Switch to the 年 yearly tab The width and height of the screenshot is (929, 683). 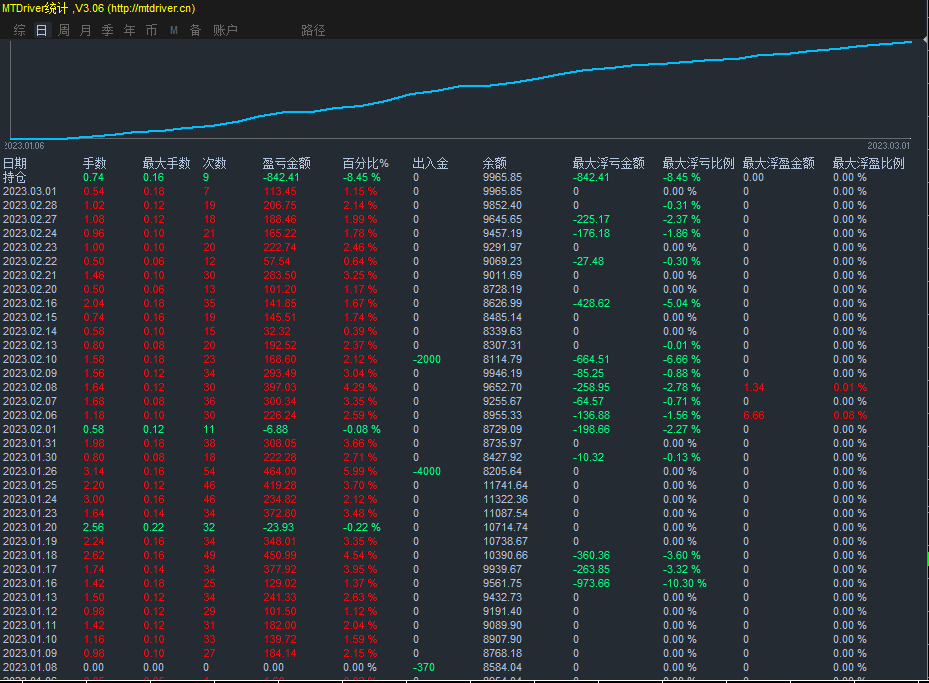click(x=130, y=30)
